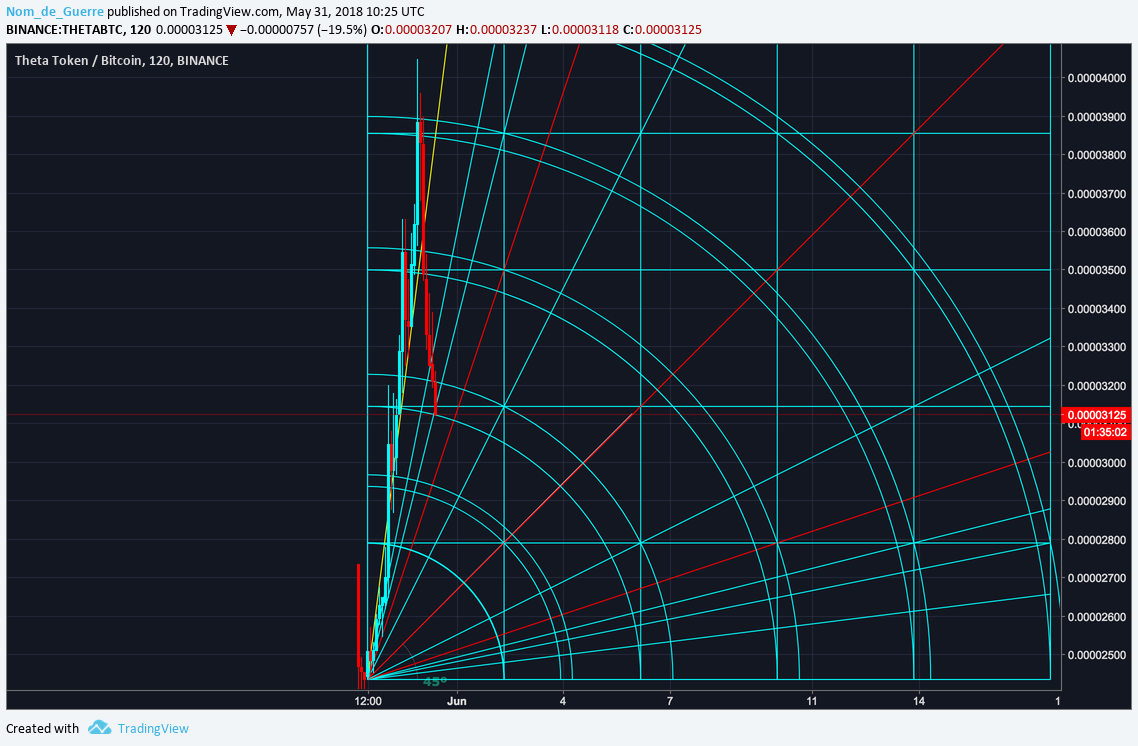Viewport: 1138px width, 746px height.
Task: Click the countdown timer label 01:35:02
Action: coord(1105,433)
